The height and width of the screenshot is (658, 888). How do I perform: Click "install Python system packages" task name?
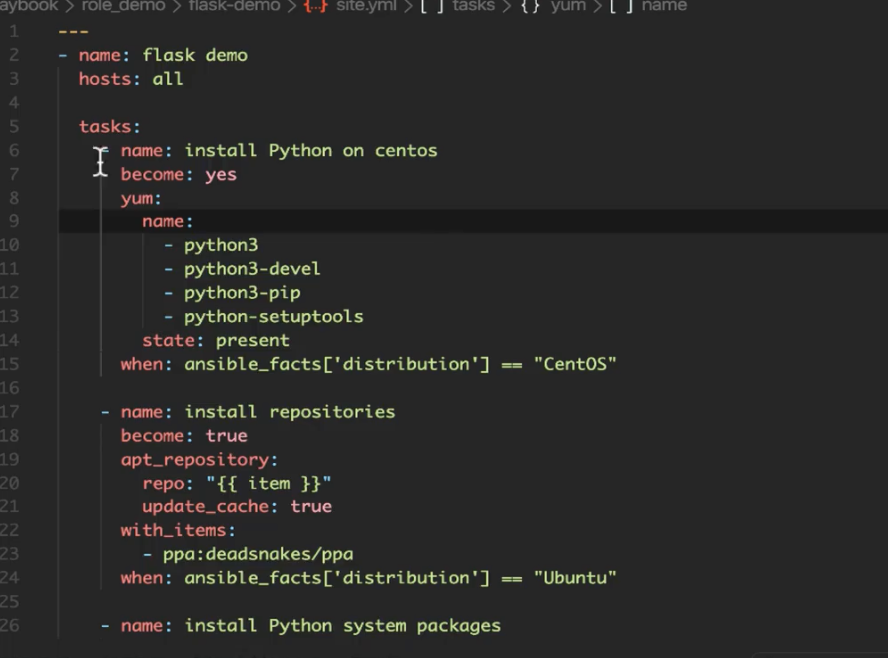(x=384, y=626)
